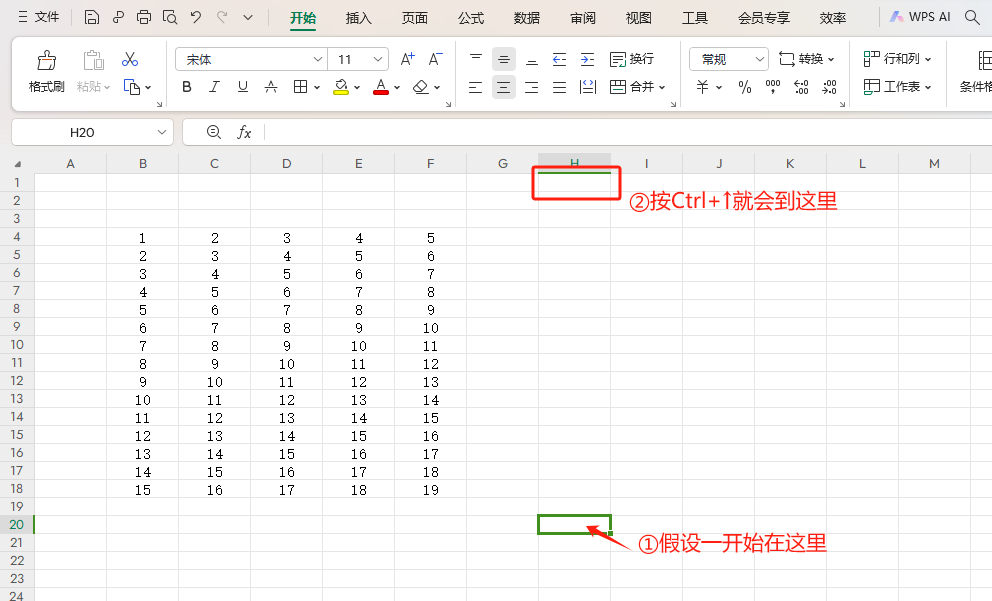Toggle center horizontal alignment
Screen dimensions: 992x601
(504, 87)
